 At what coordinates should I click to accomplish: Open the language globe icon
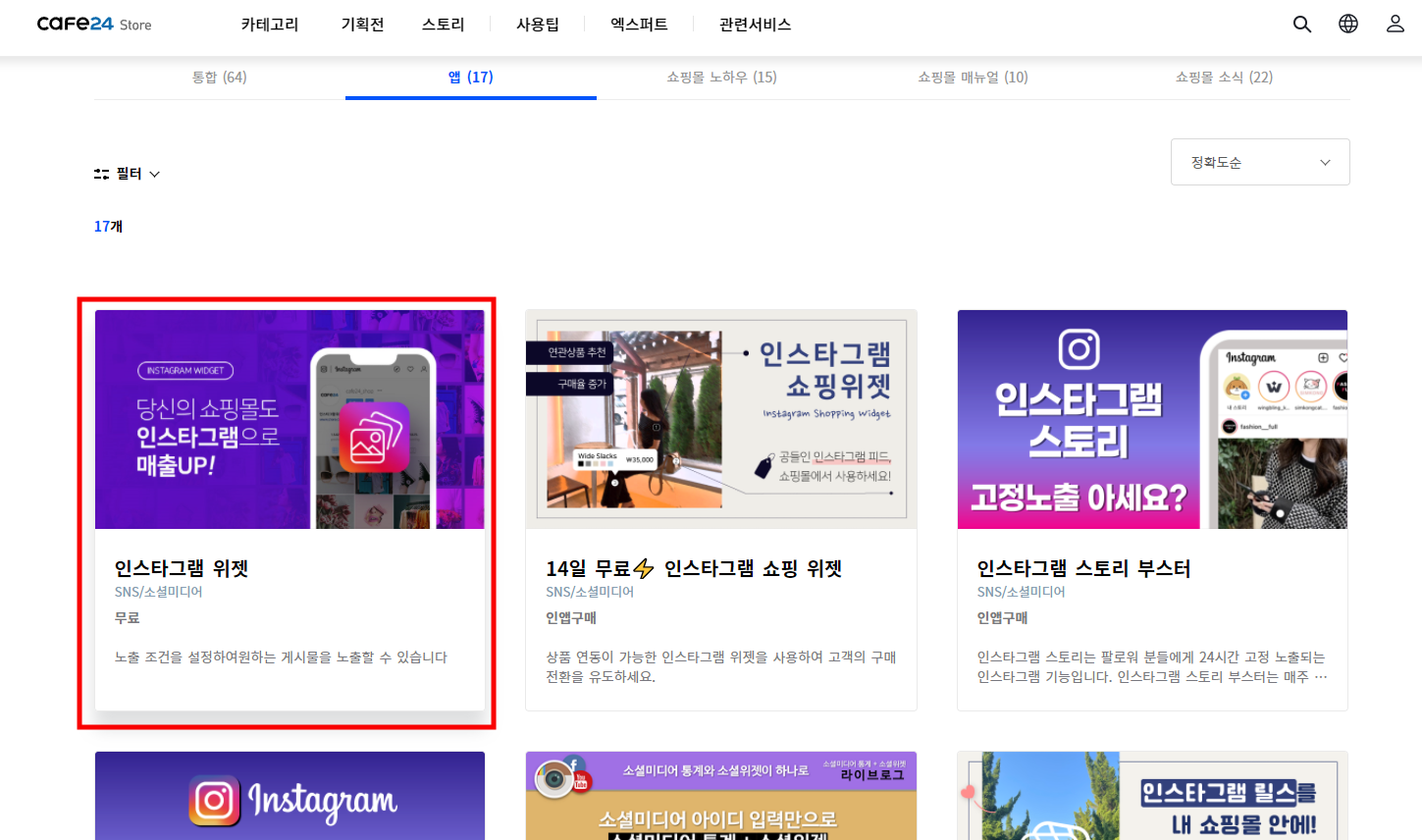click(1348, 24)
